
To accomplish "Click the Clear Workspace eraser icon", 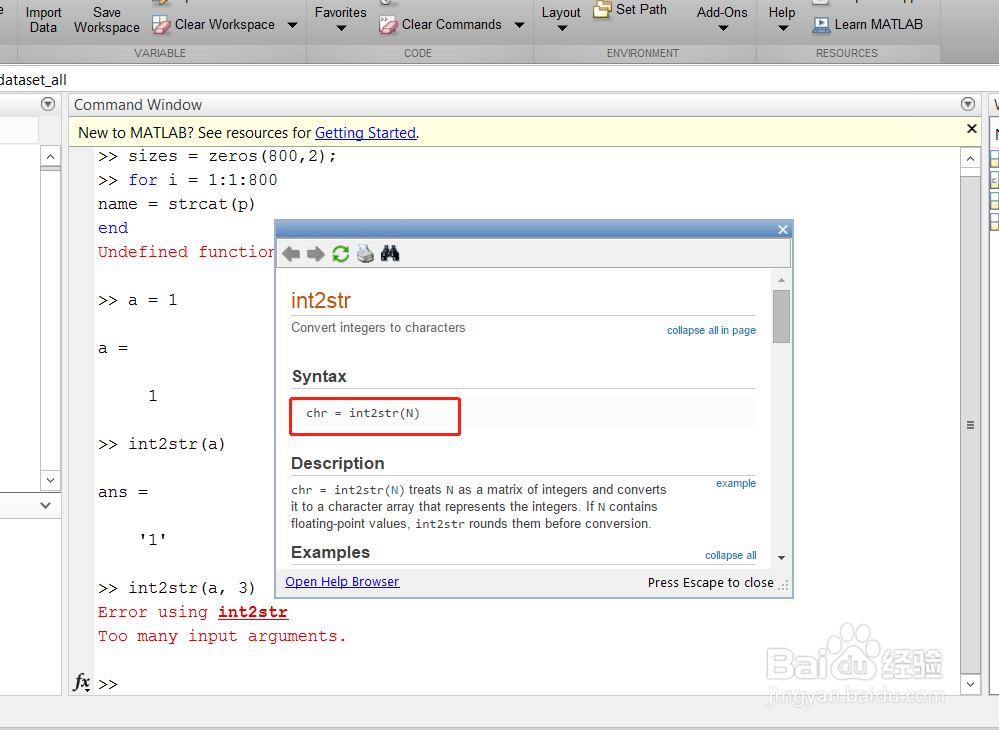I will 161,25.
